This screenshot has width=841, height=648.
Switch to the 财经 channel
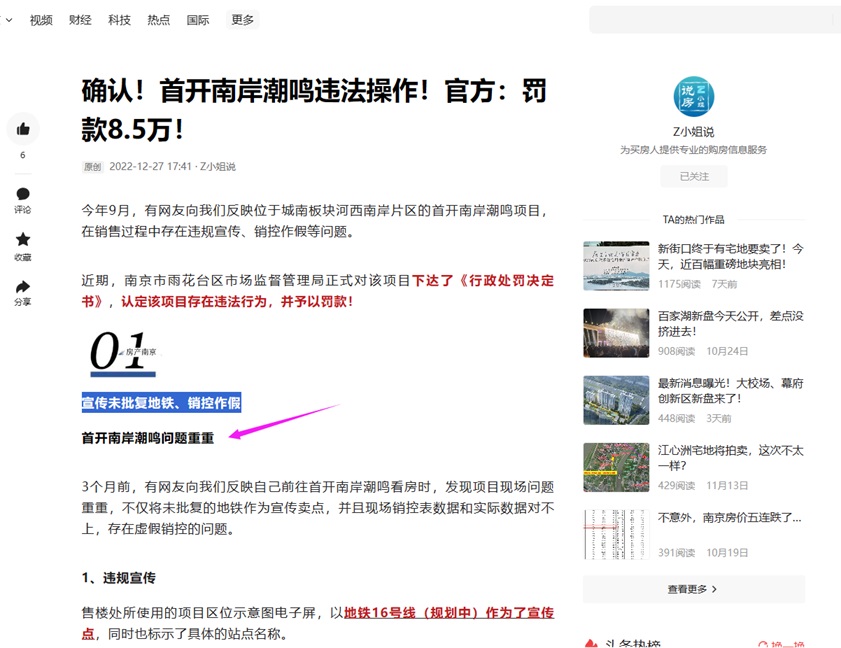[80, 20]
